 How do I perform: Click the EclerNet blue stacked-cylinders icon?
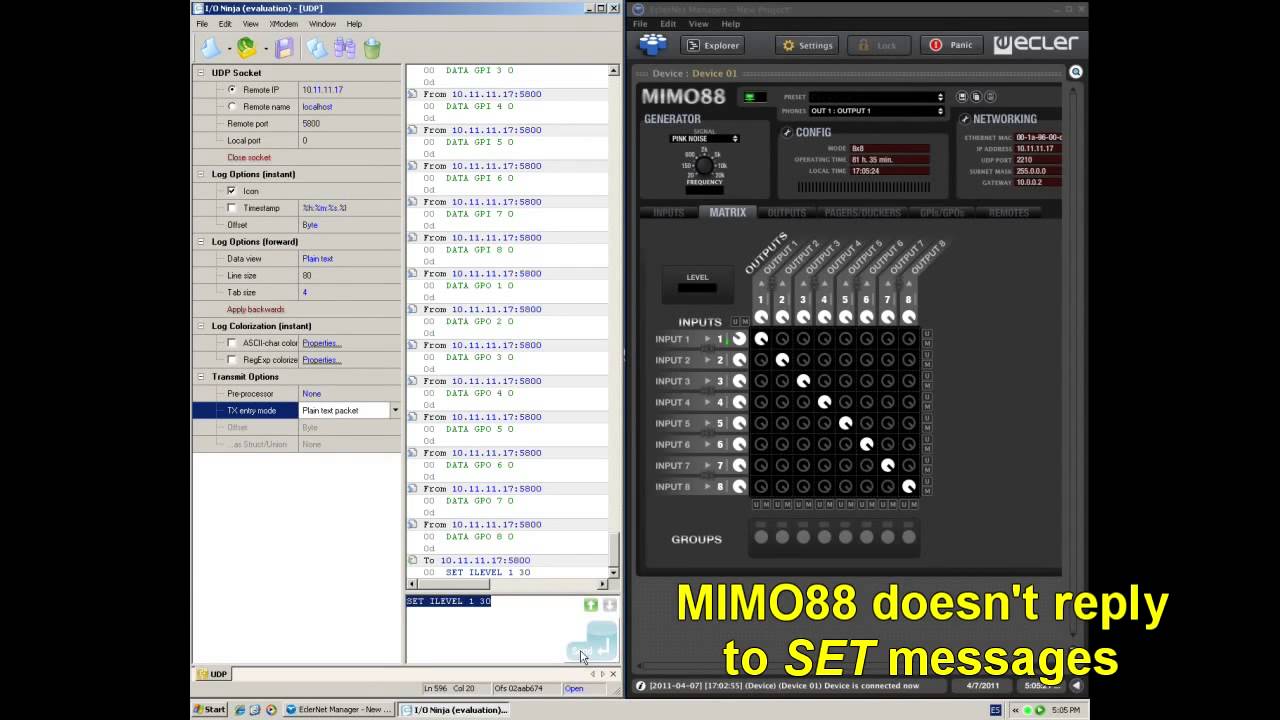coord(653,44)
